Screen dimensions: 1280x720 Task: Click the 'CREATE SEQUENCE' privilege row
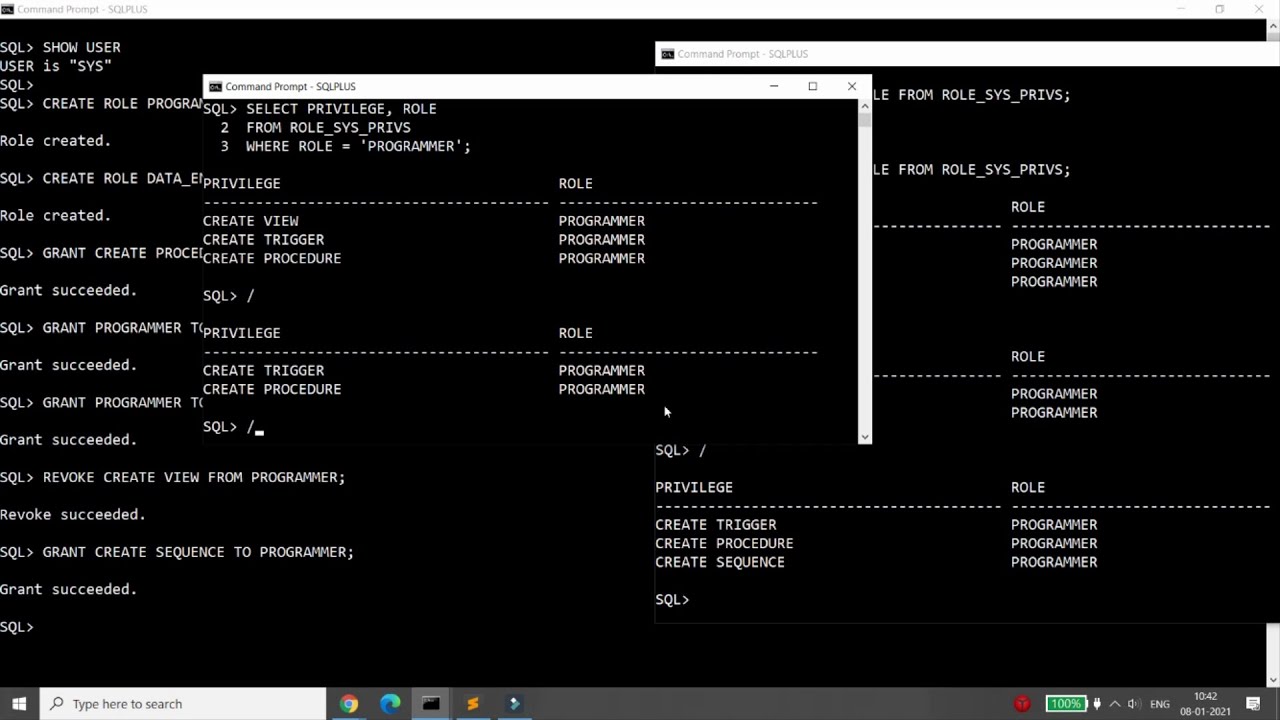pyautogui.click(x=876, y=562)
